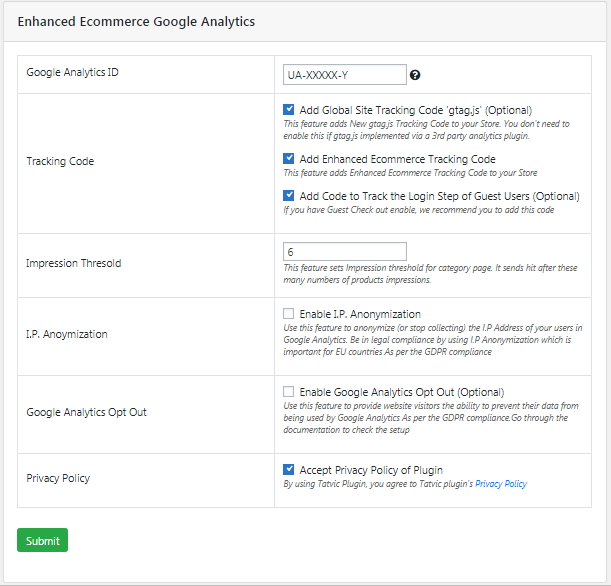Click the Add Enhanced Ecommerce Tracking Code label
The height and width of the screenshot is (586, 611).
[x=397, y=159]
